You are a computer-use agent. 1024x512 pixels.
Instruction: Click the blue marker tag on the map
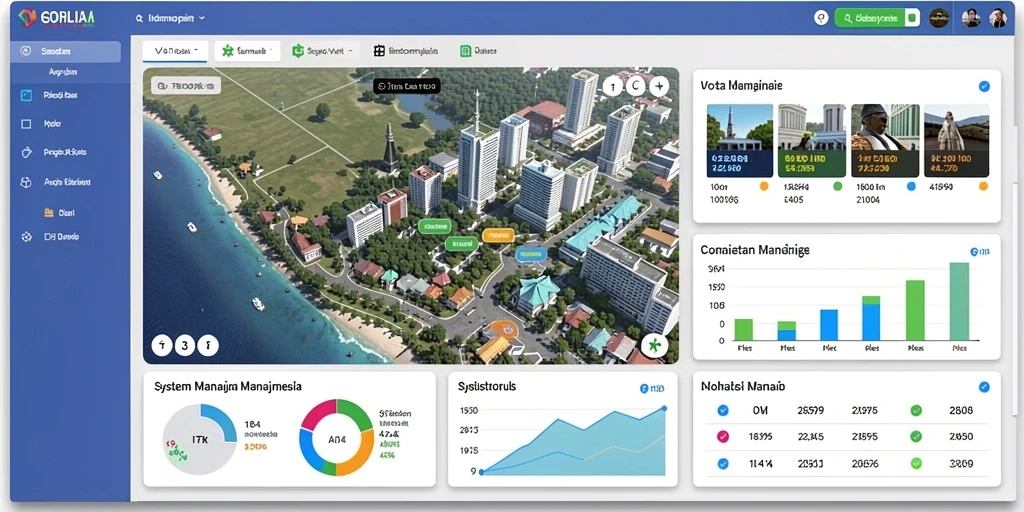coord(530,253)
